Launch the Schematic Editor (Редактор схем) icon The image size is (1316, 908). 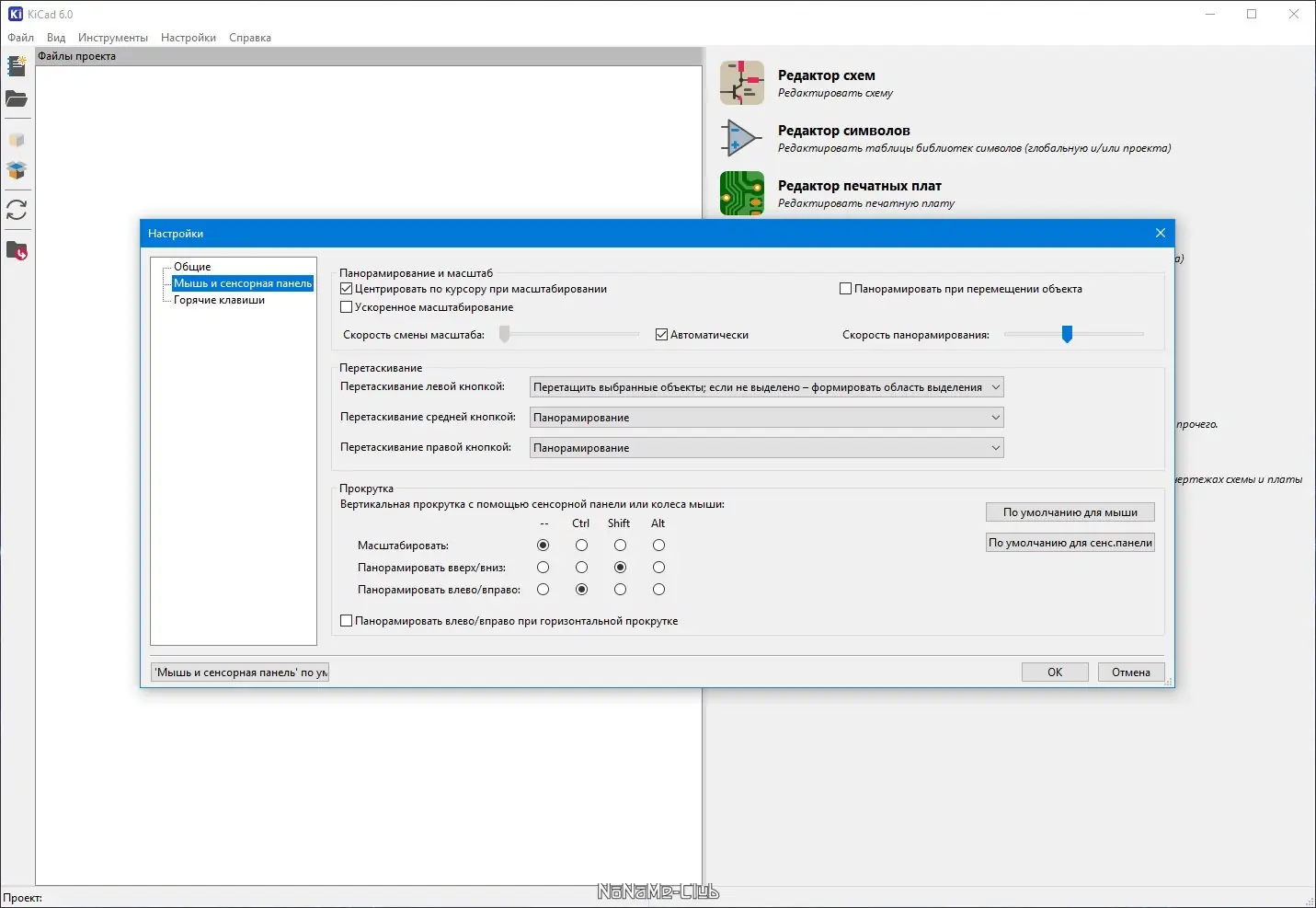click(742, 83)
